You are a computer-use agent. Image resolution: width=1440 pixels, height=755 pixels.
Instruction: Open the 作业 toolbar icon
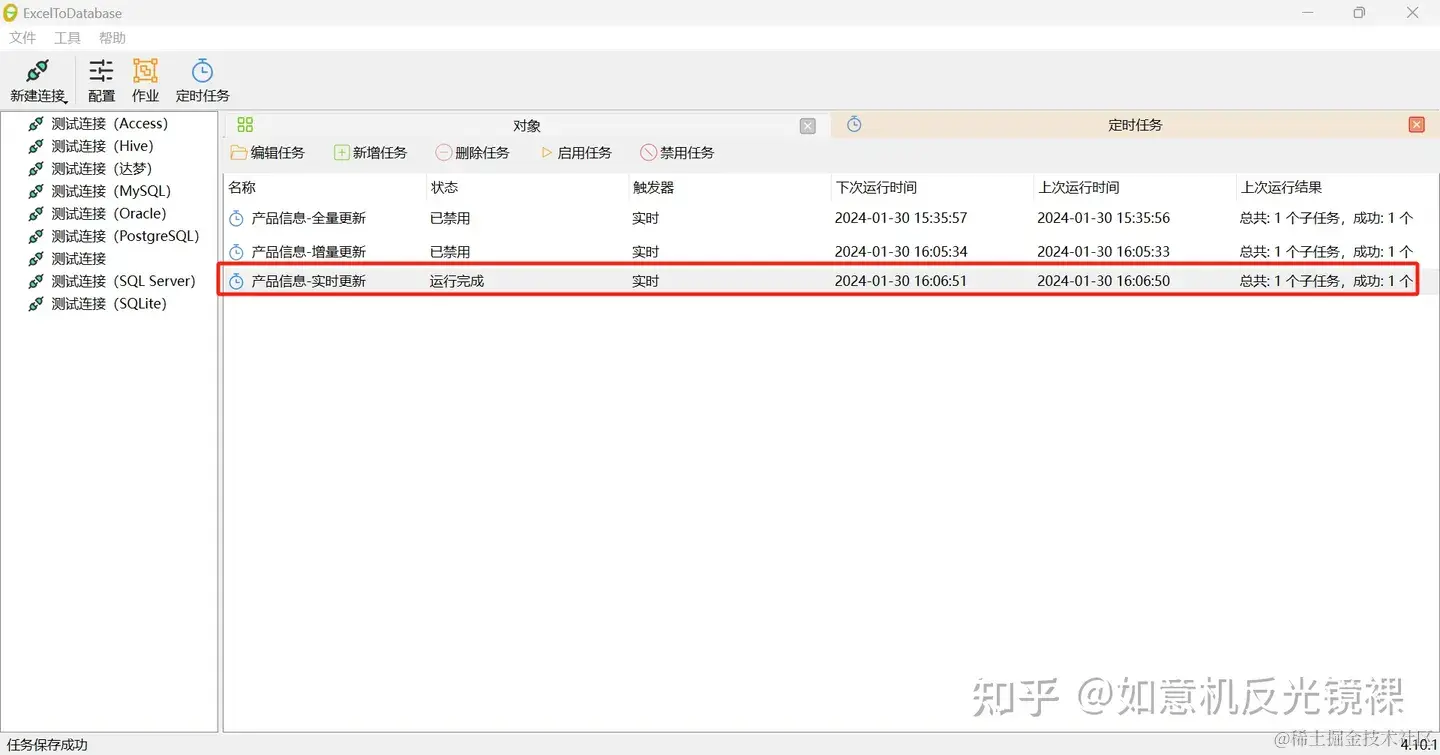(145, 80)
